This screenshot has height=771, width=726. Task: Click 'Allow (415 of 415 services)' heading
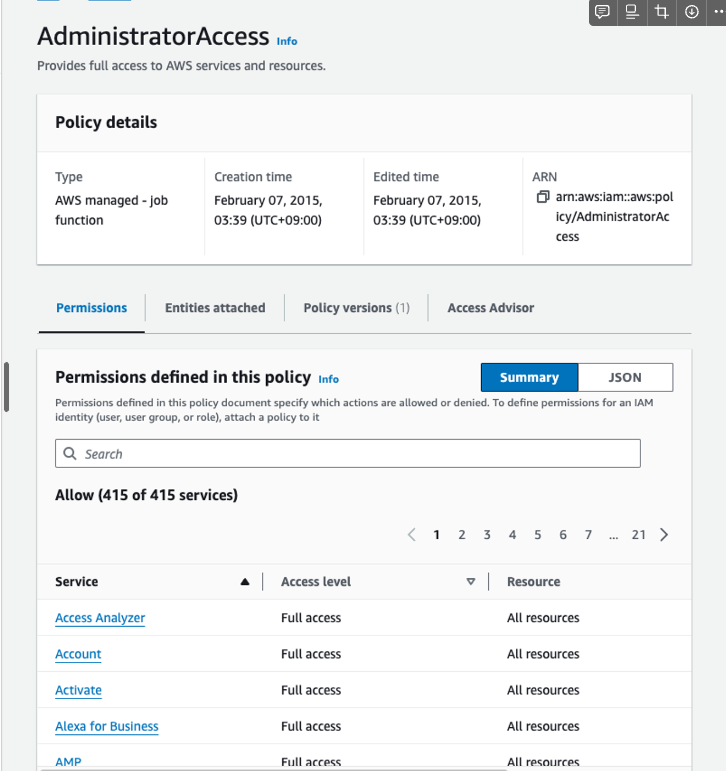click(x=147, y=495)
